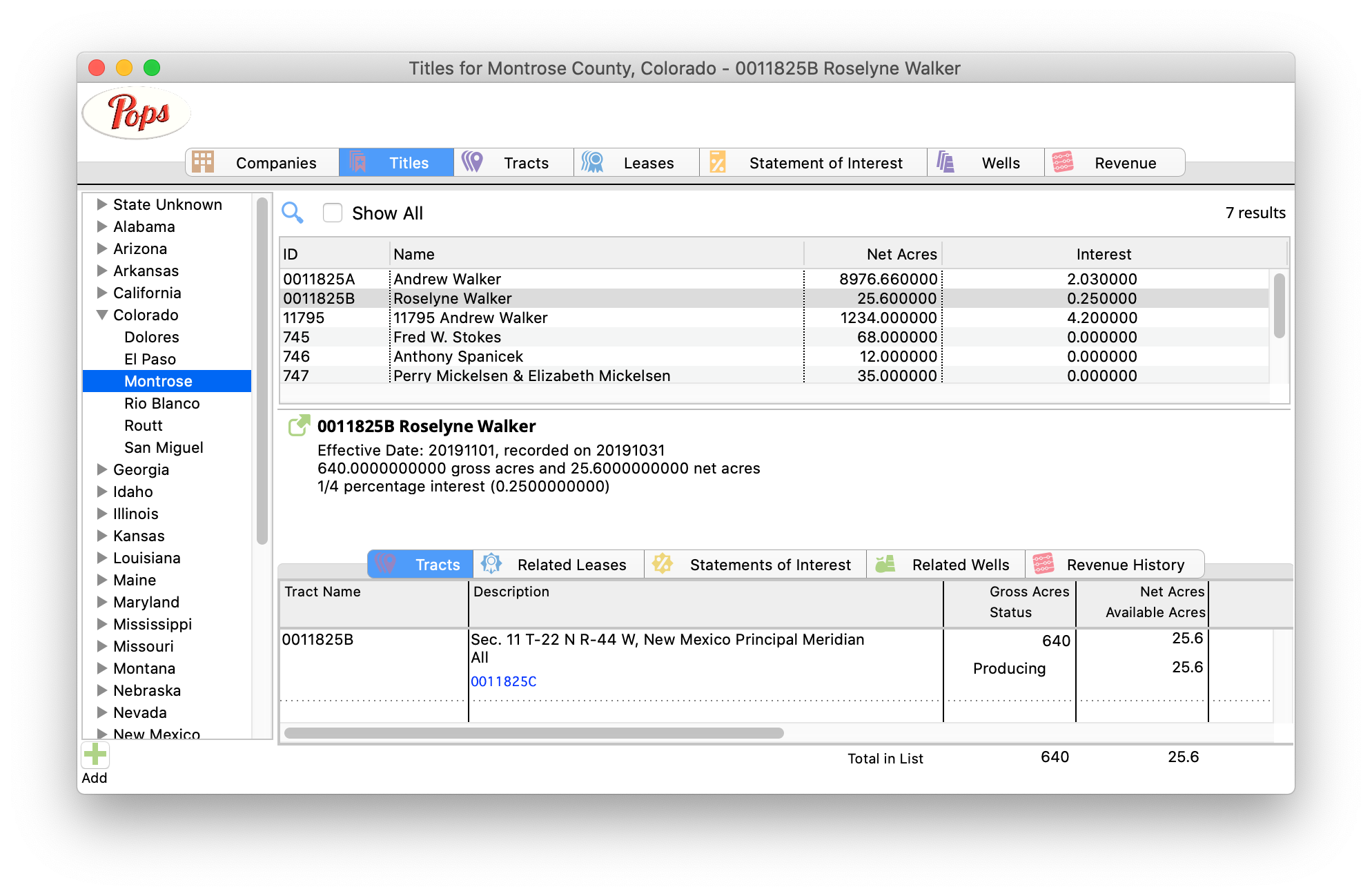The height and width of the screenshot is (896, 1372).
Task: Expand the New Mexico tree entry
Action: coord(101,734)
